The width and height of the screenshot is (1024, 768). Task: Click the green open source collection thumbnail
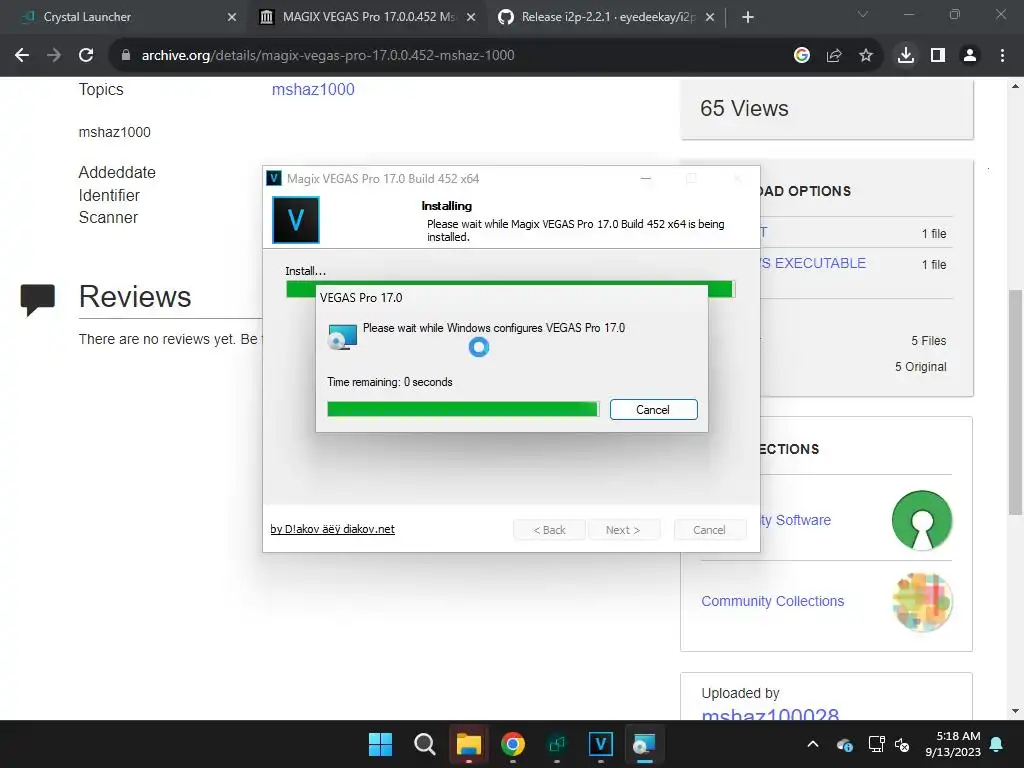pyautogui.click(x=922, y=520)
